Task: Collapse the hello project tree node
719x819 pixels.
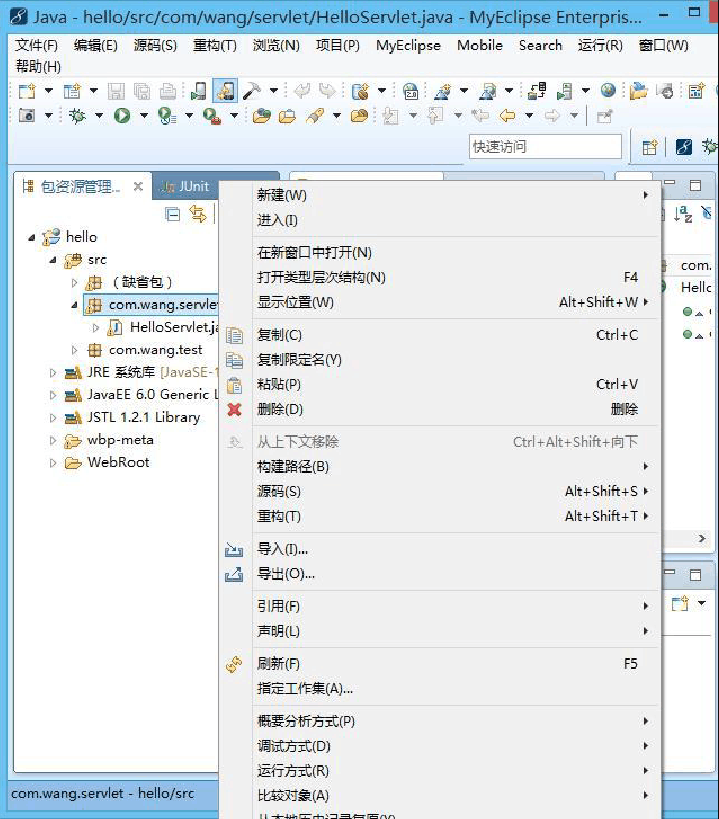Action: 32,238
